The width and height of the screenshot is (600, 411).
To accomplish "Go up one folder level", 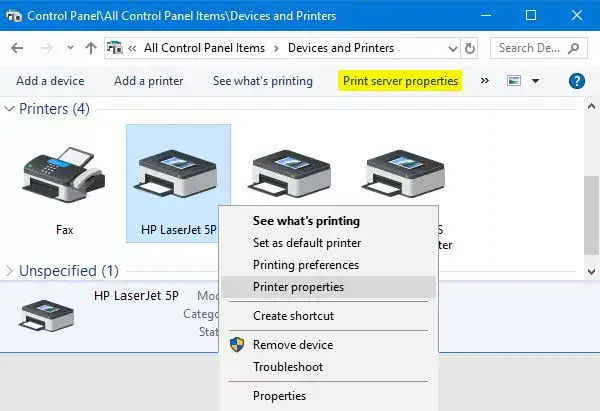I will pos(91,48).
